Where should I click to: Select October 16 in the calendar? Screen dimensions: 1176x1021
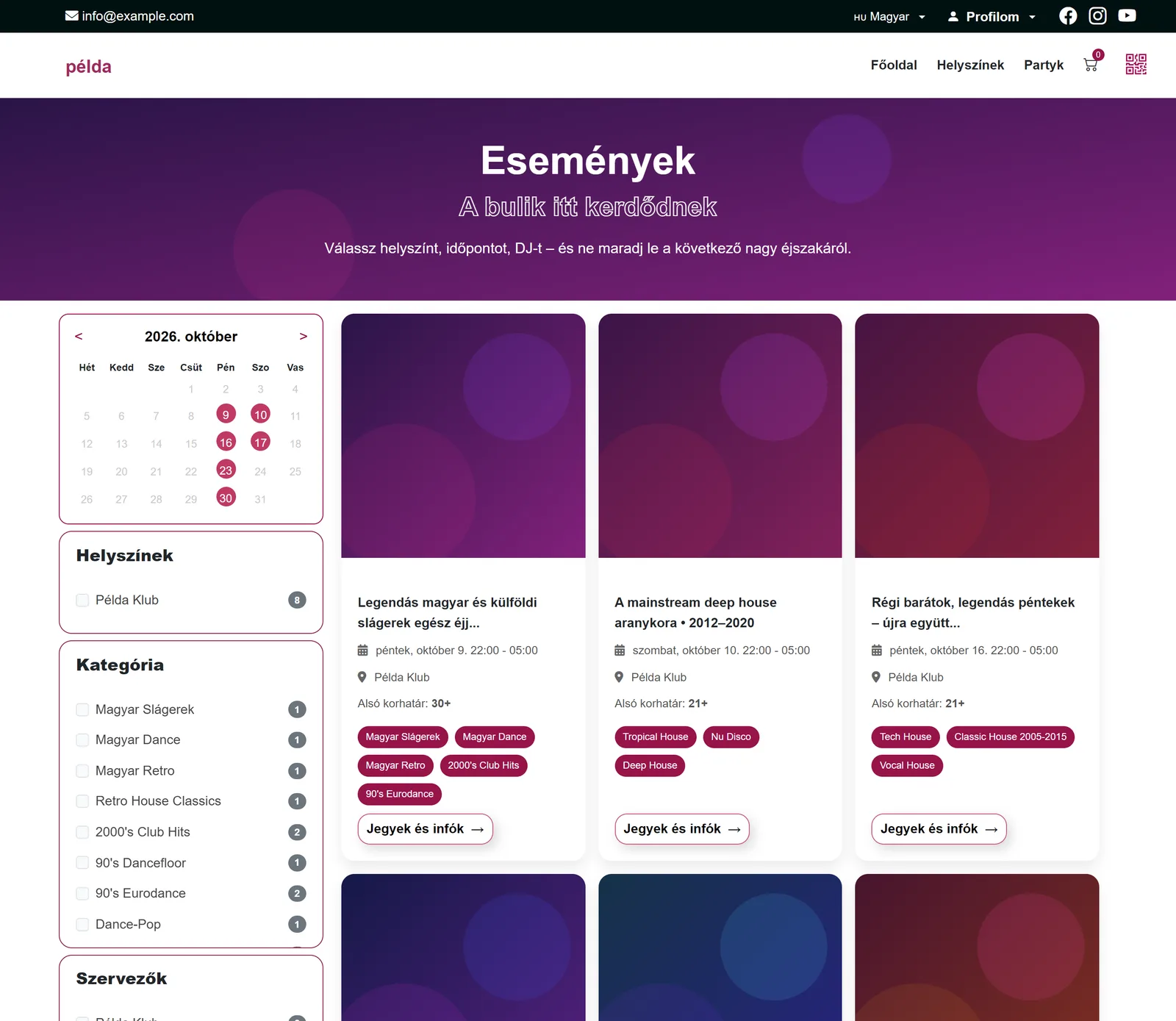tap(226, 442)
